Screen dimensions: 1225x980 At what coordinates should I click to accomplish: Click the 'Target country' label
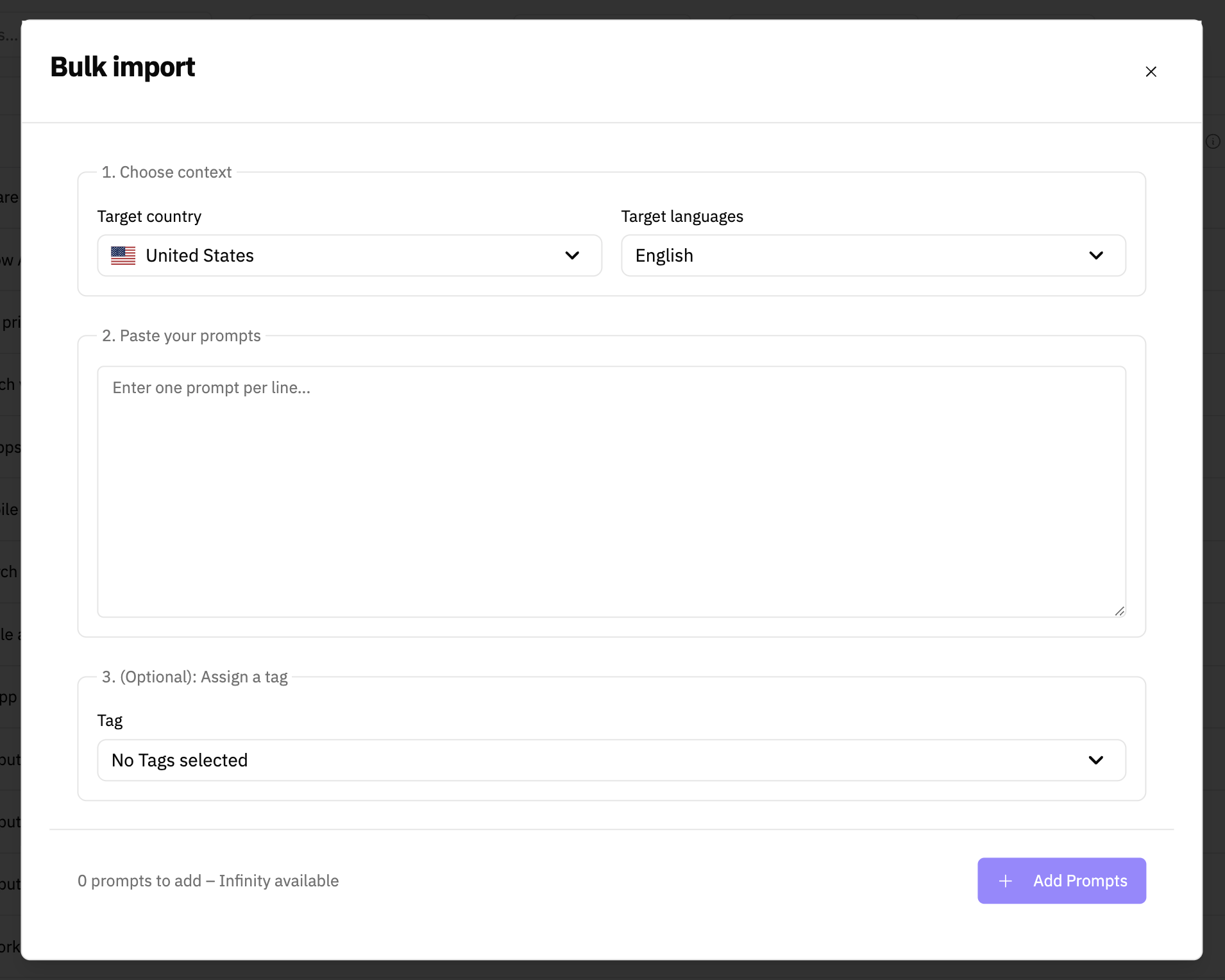tap(149, 217)
